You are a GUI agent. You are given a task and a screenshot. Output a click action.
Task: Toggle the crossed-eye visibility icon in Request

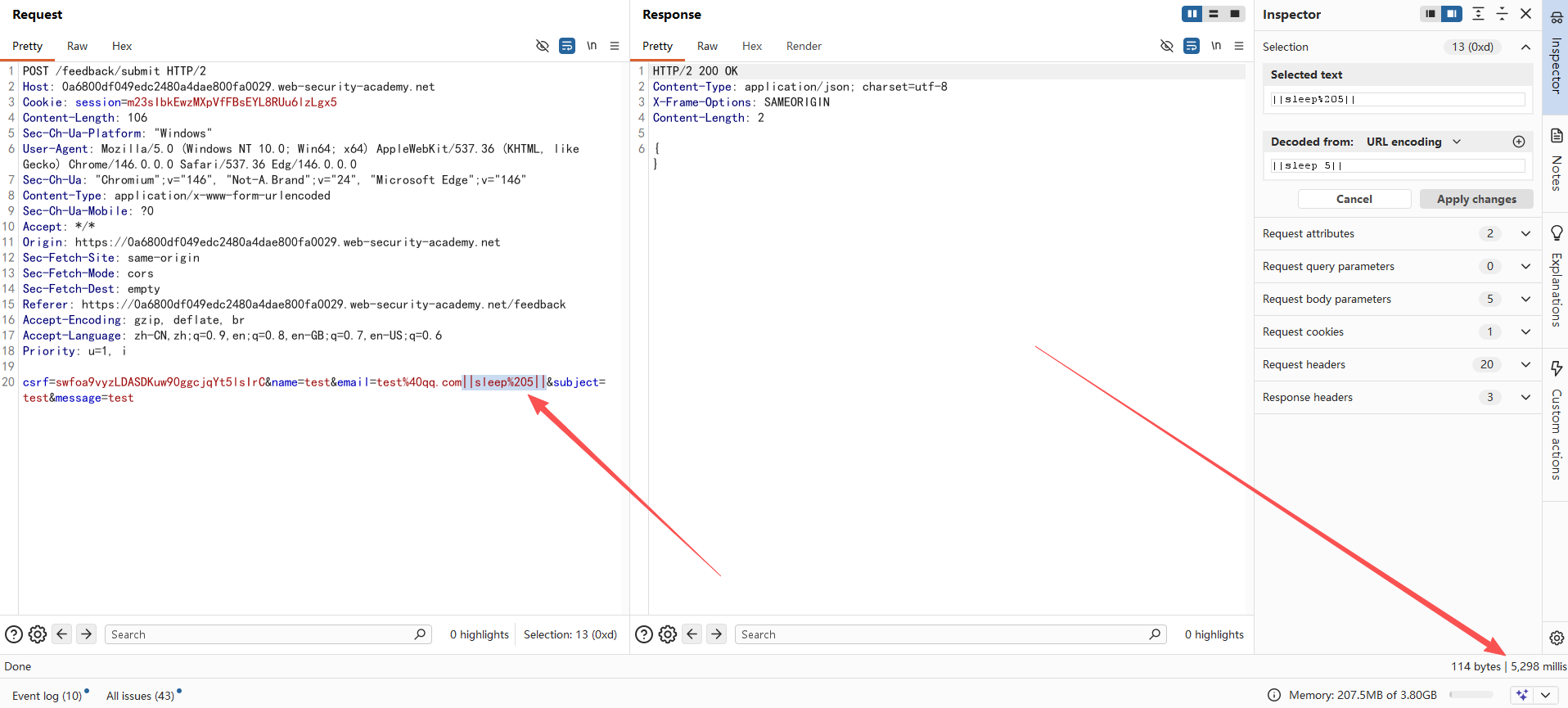click(542, 46)
